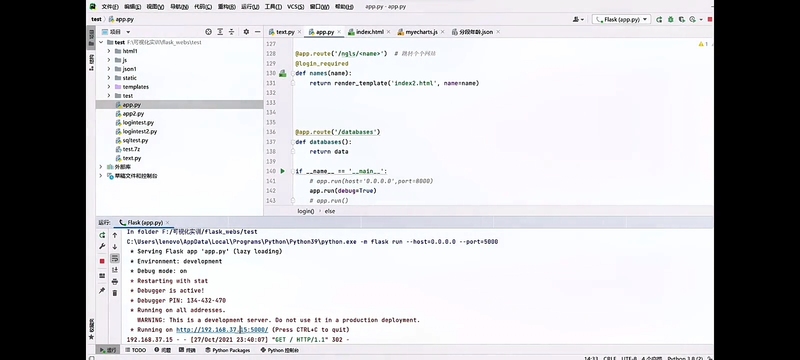Toggle the 收藏夹 favorites side panel

91,329
